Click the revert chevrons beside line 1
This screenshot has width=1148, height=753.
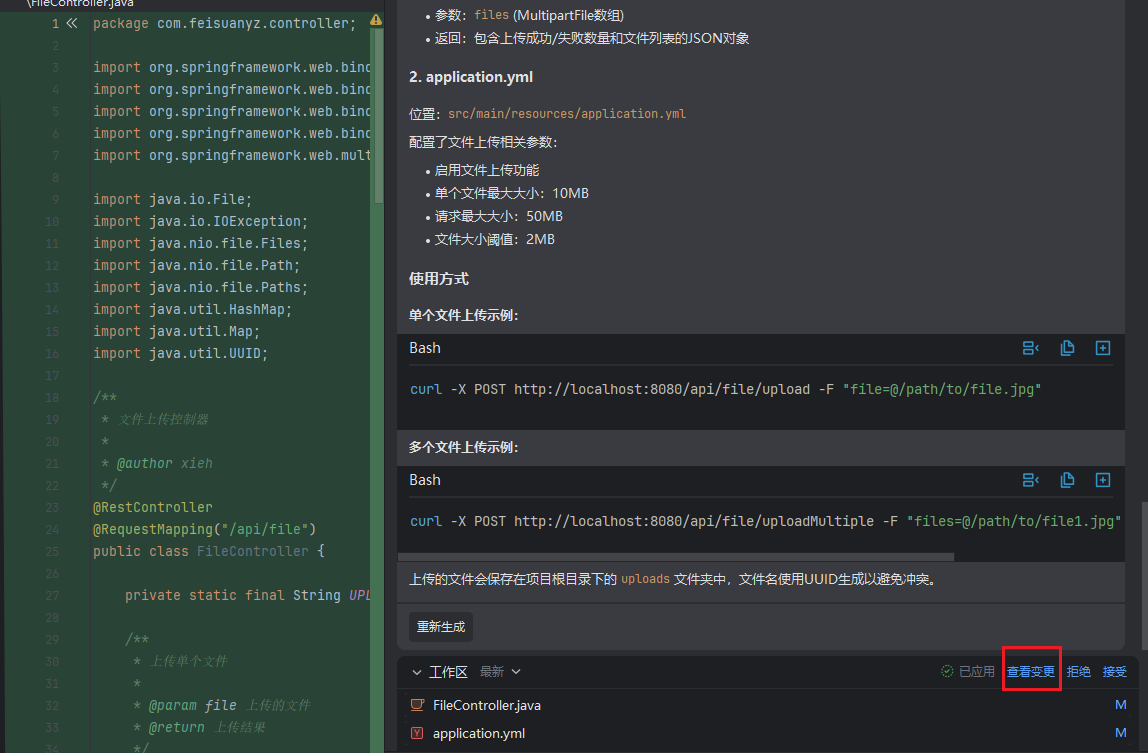tap(71, 22)
